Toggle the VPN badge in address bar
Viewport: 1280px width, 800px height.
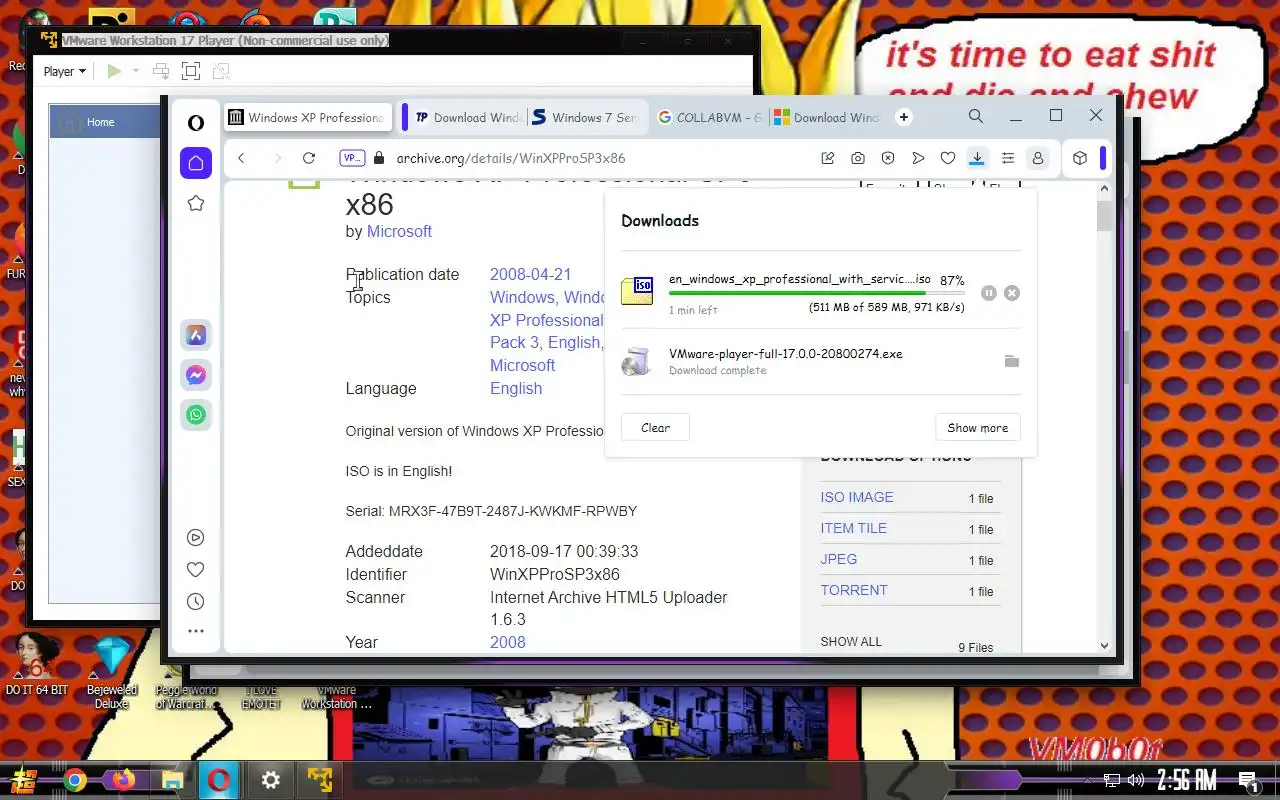coord(352,158)
